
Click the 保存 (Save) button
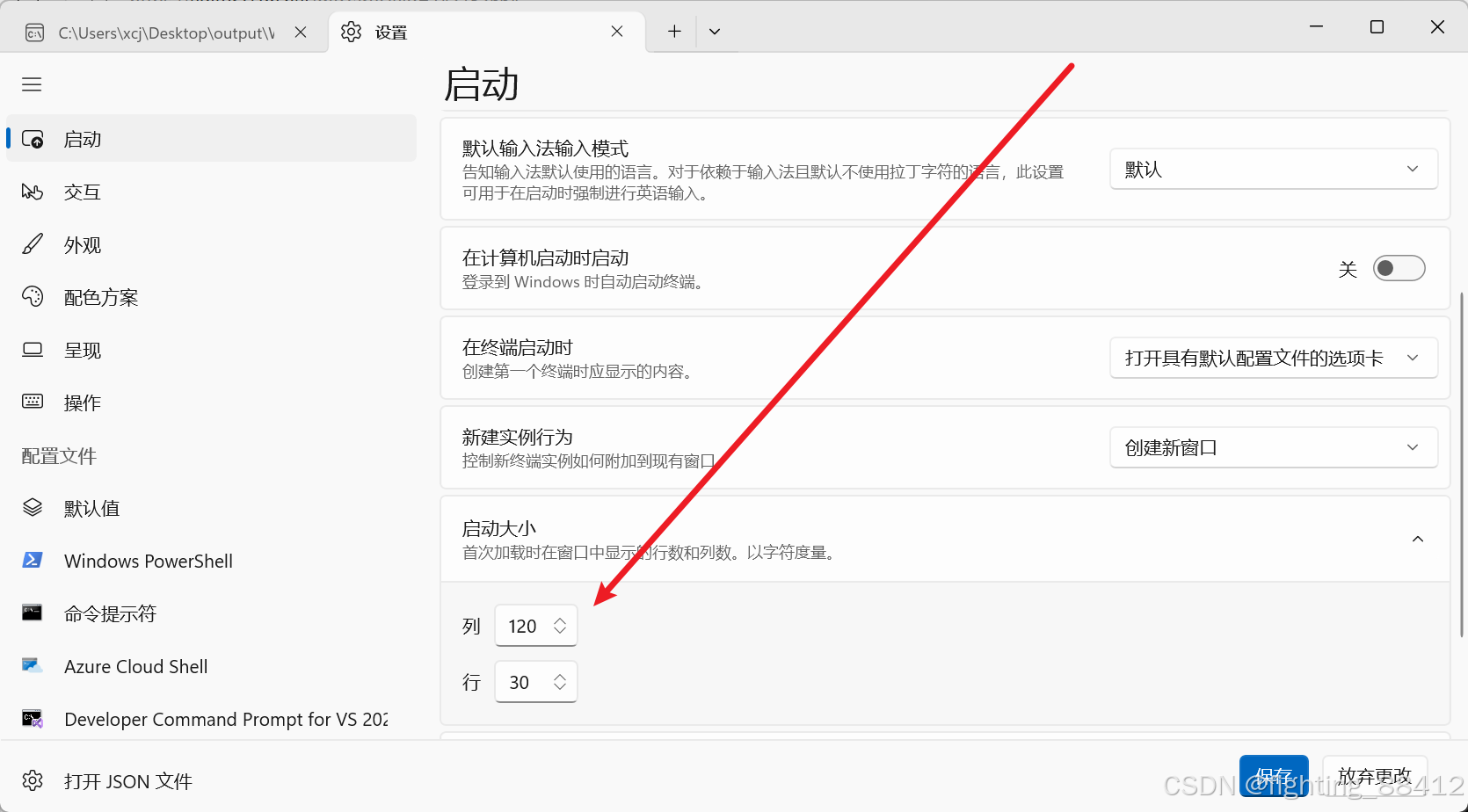1273,777
